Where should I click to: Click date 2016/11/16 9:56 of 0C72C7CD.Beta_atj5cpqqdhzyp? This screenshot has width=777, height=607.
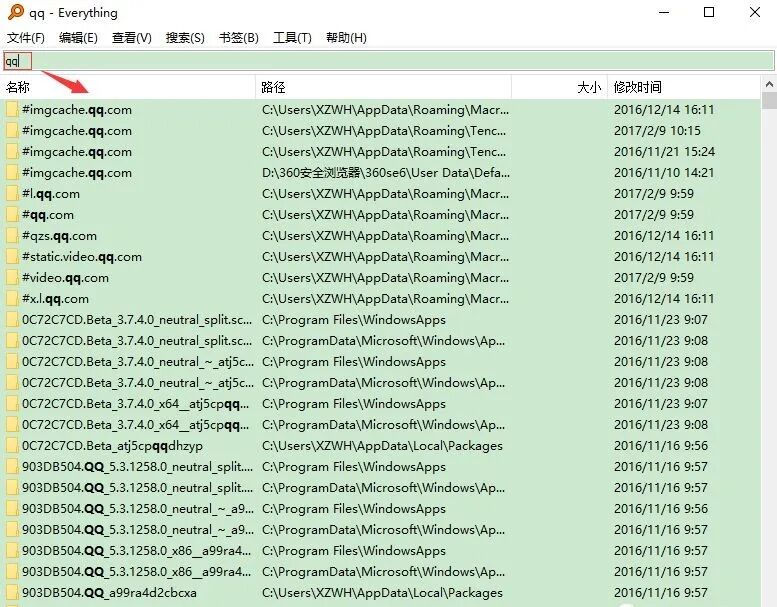661,446
